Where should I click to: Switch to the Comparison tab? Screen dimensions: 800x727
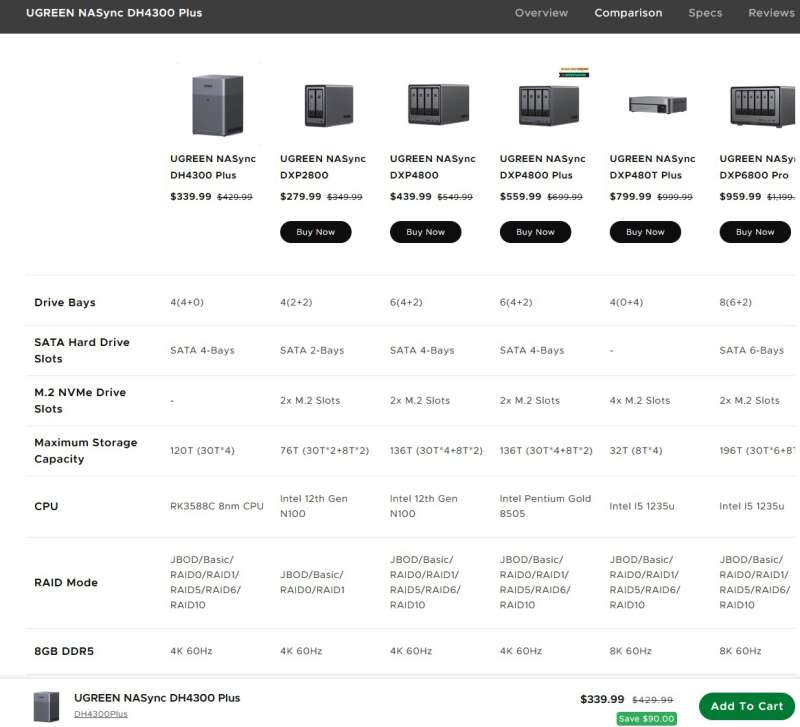628,13
